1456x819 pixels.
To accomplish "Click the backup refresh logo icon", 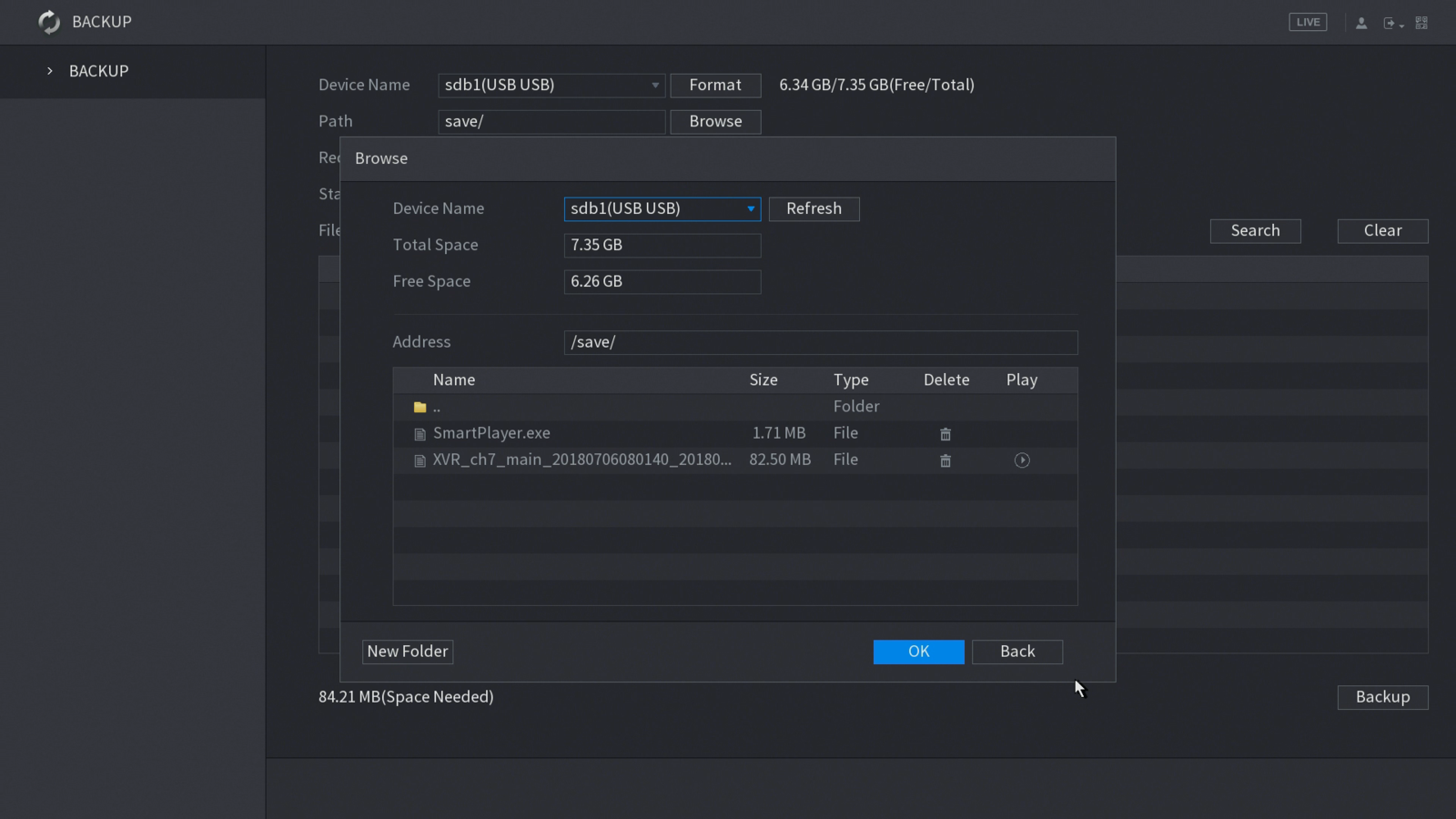I will [49, 22].
